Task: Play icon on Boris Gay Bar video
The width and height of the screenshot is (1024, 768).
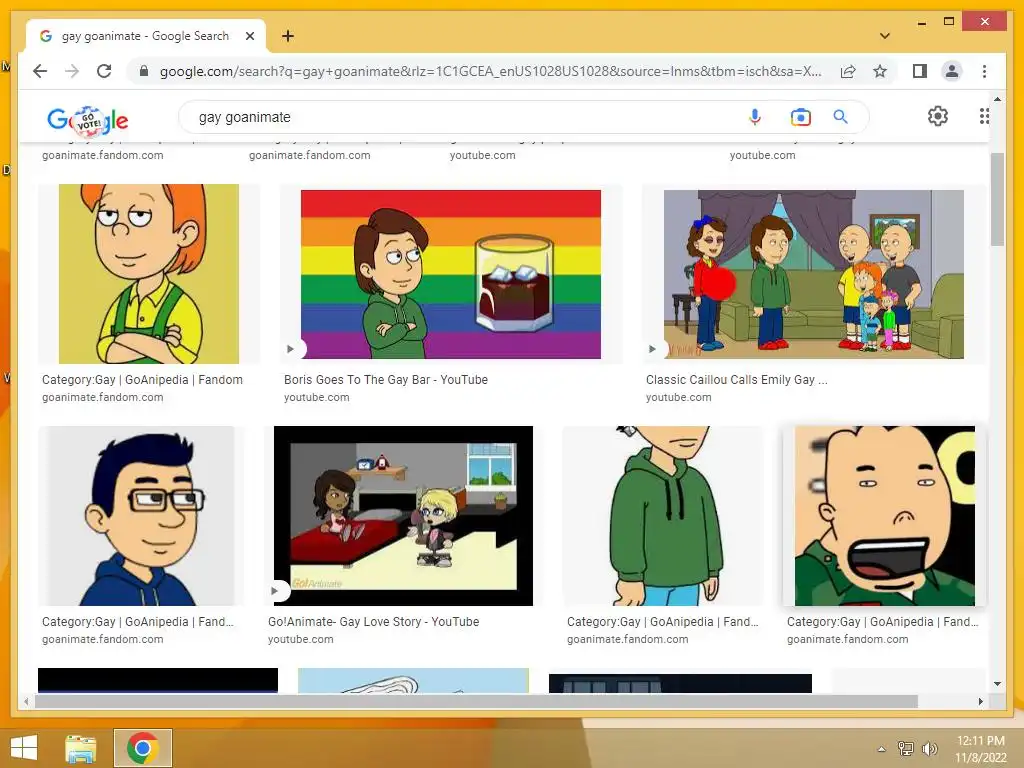Action: coord(291,349)
